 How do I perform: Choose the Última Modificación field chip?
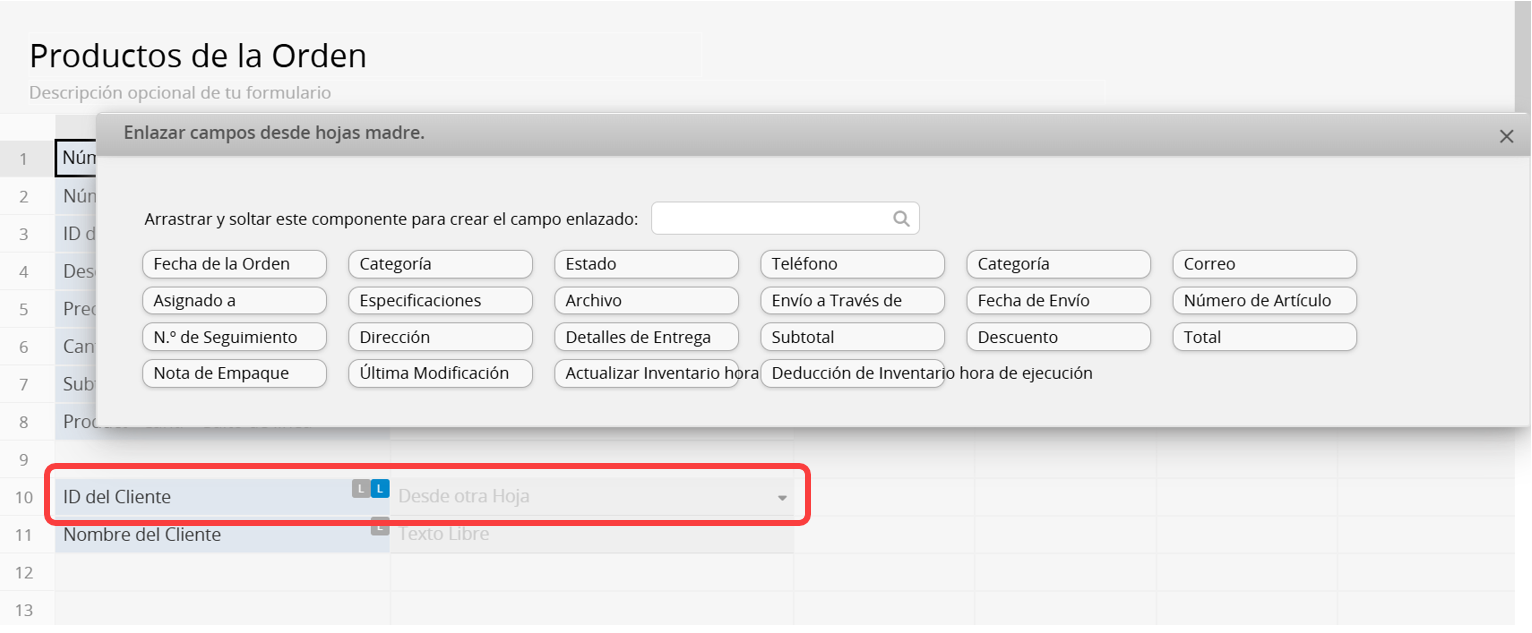click(440, 373)
